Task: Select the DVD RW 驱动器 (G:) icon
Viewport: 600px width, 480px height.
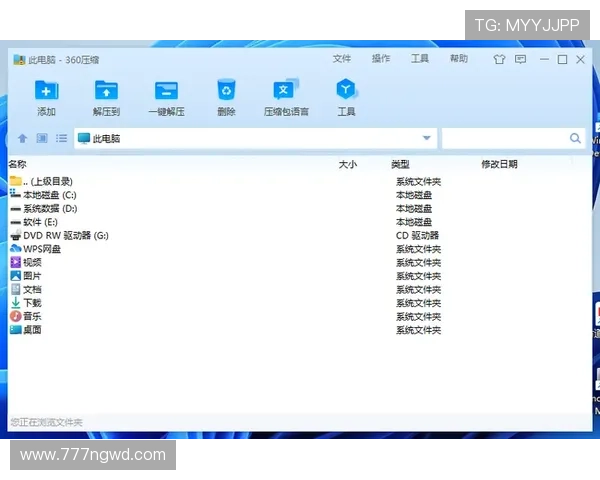Action: pyautogui.click(x=16, y=235)
